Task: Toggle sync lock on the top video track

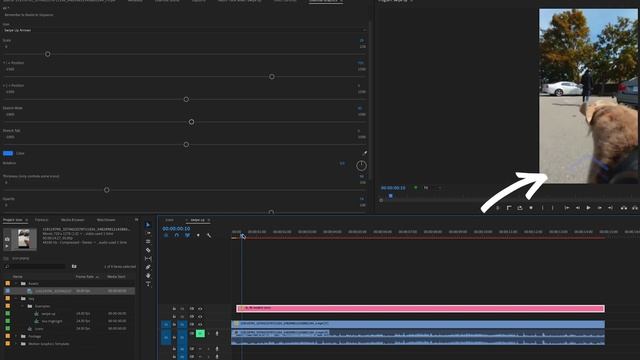Action: point(191,309)
